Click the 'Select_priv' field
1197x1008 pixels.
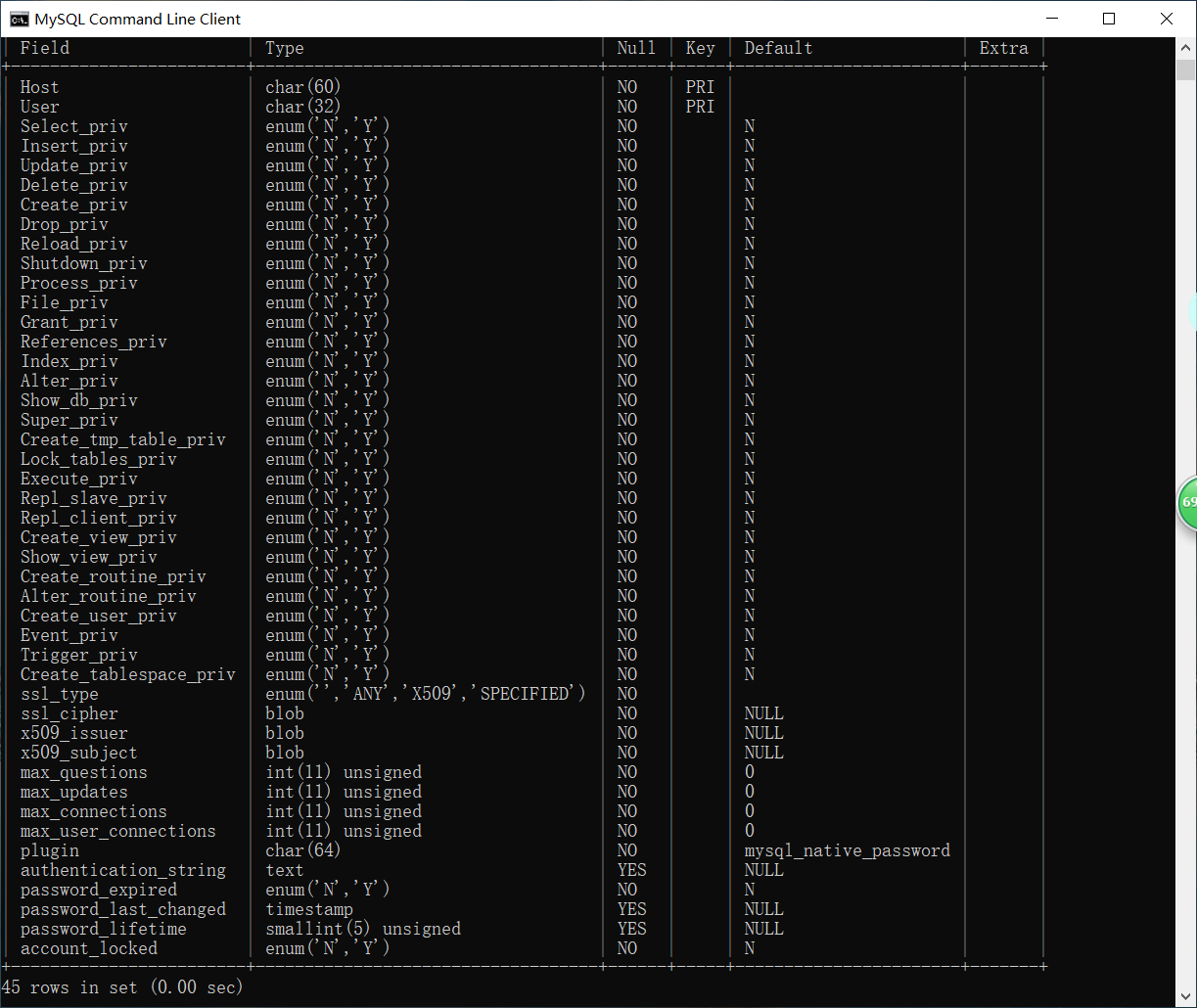click(x=74, y=126)
